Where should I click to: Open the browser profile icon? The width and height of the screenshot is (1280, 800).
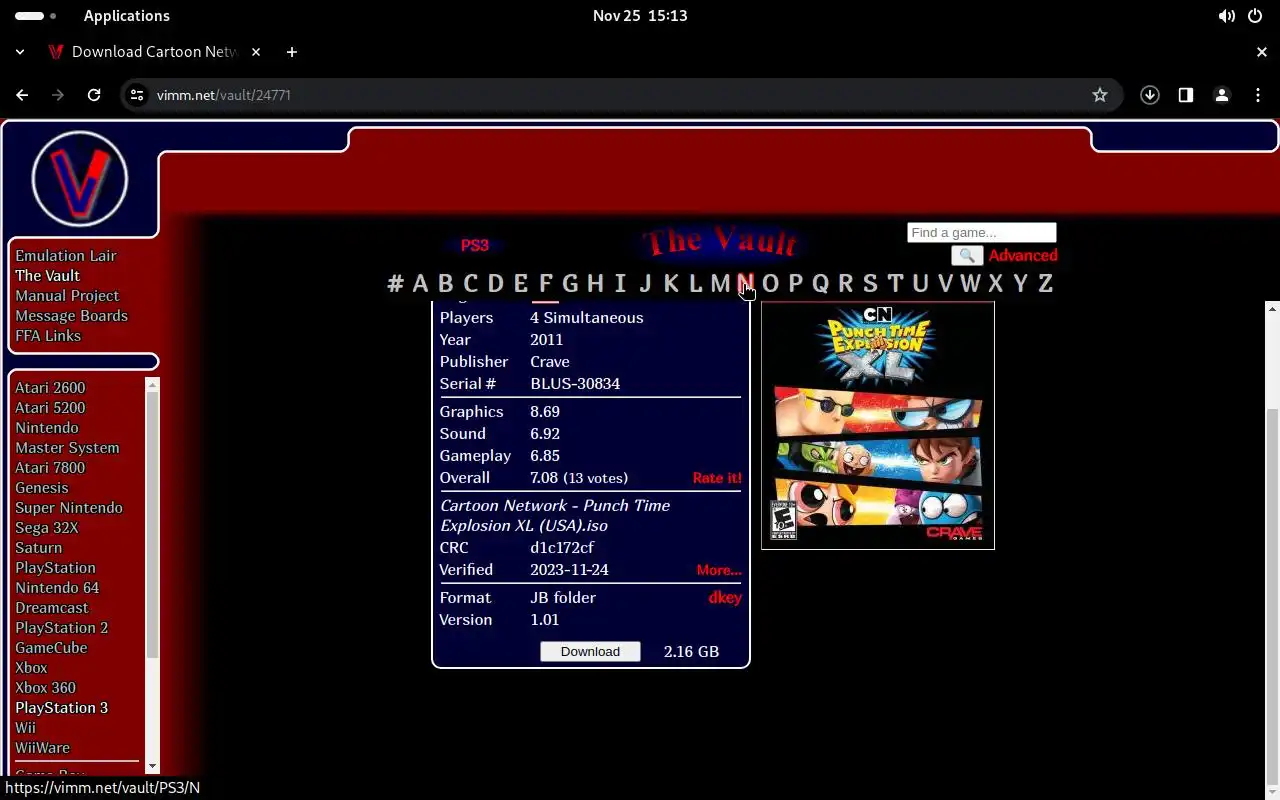pos(1222,95)
